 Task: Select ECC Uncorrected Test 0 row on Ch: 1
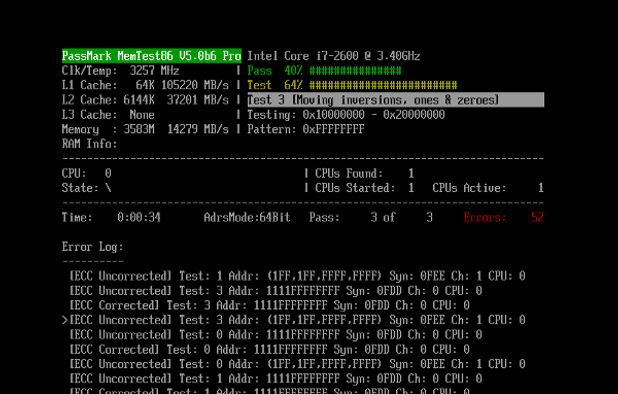[x=298, y=364]
